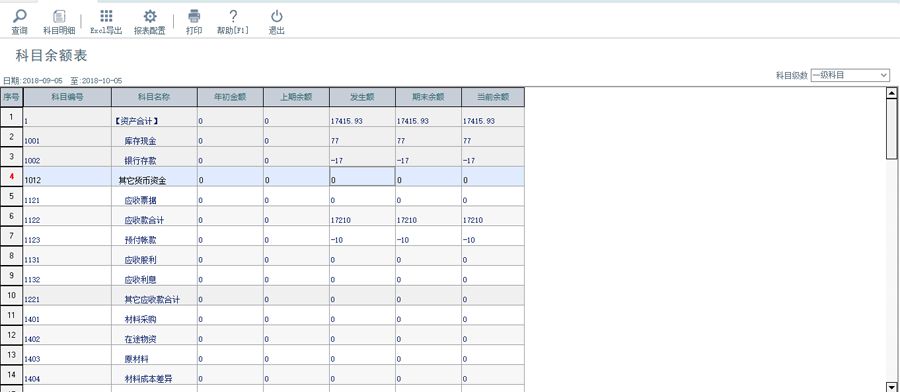Click account code 1401
Screen dimensions: 900x392
coord(32,320)
